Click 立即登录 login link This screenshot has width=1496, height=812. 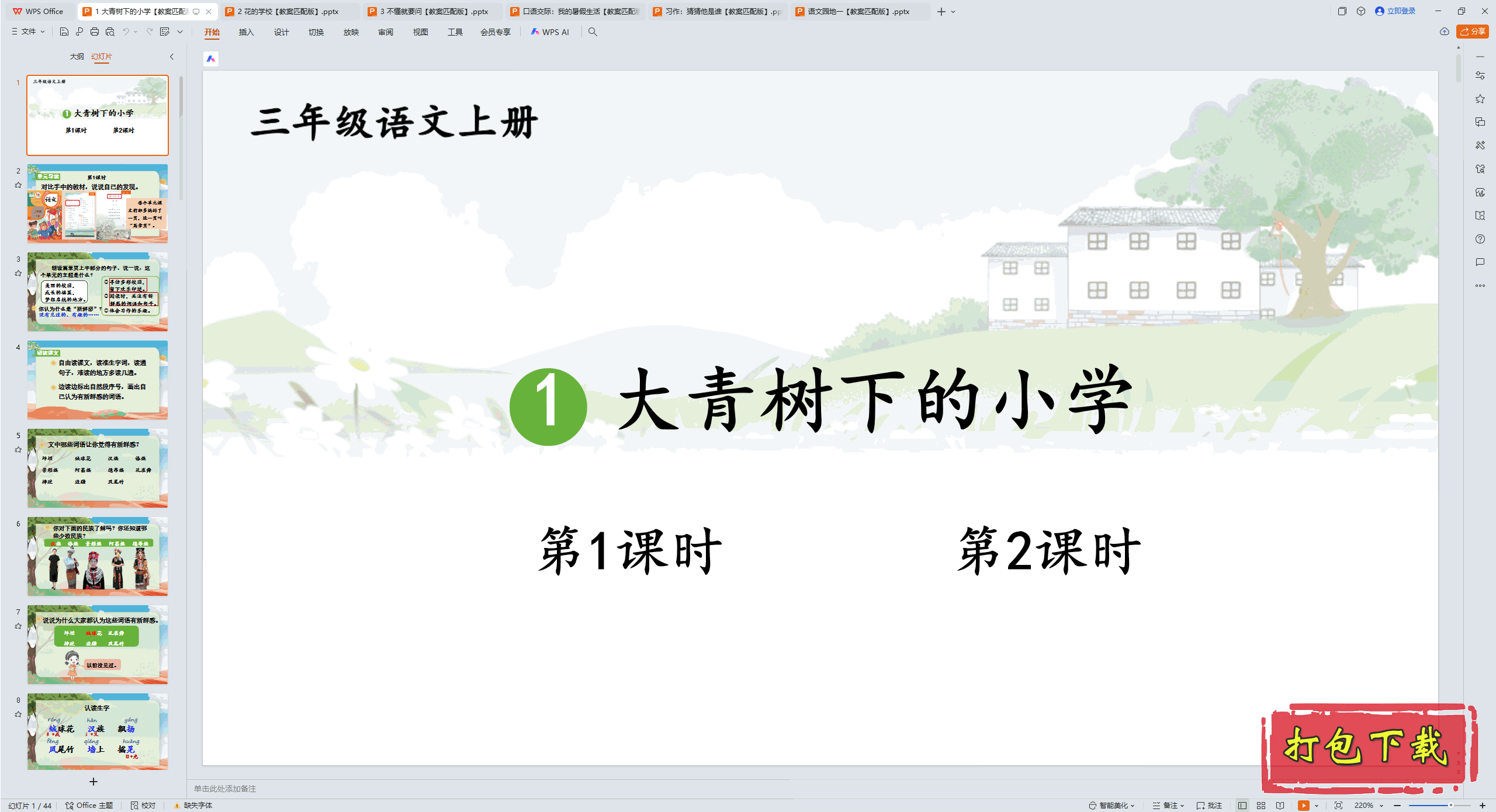point(1401,11)
